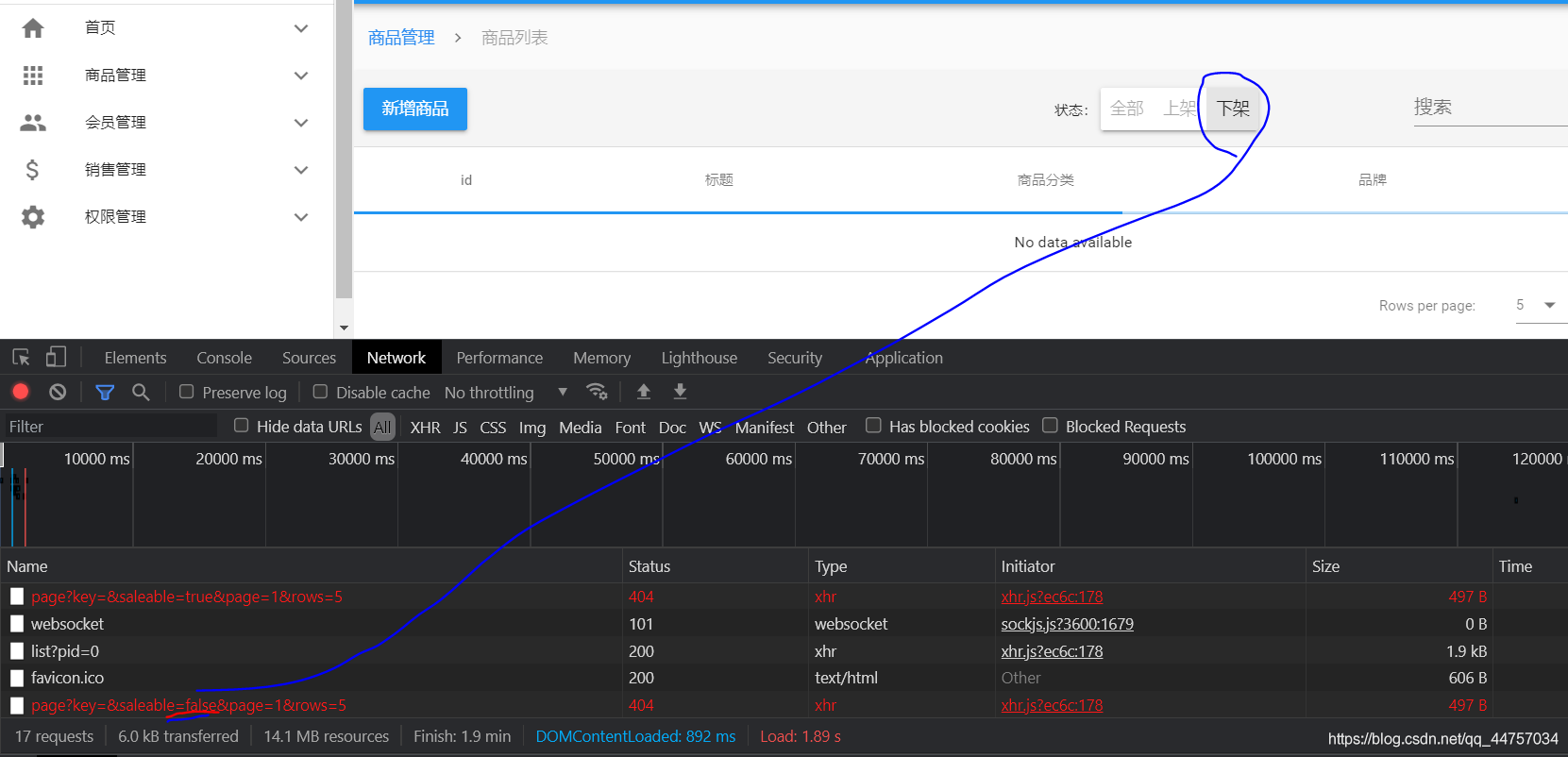Sort product table by 标题 column
Image resolution: width=1568 pixels, height=757 pixels.
click(x=718, y=179)
